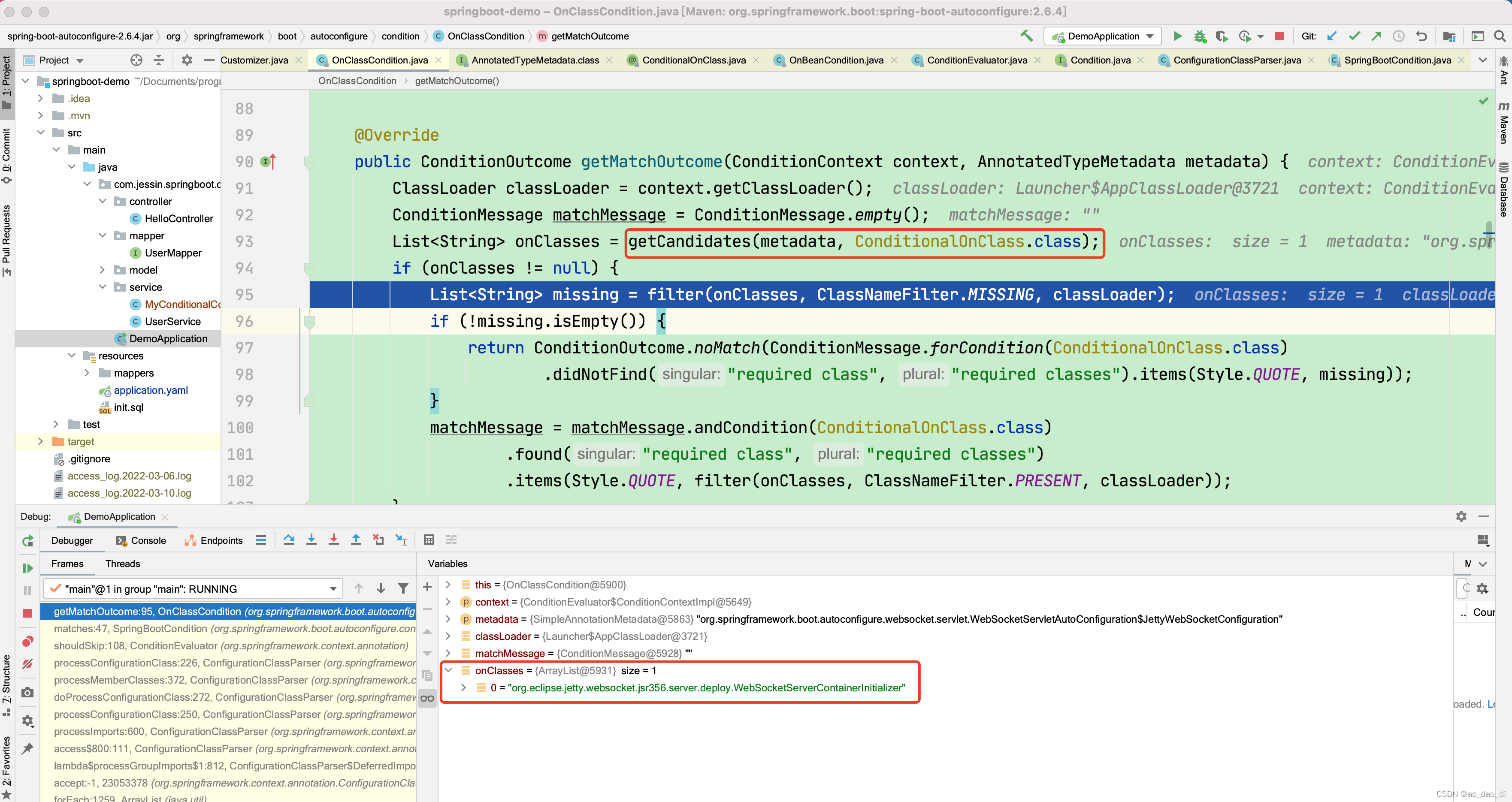
Task: Click the camera thread dump icon
Action: 27,692
